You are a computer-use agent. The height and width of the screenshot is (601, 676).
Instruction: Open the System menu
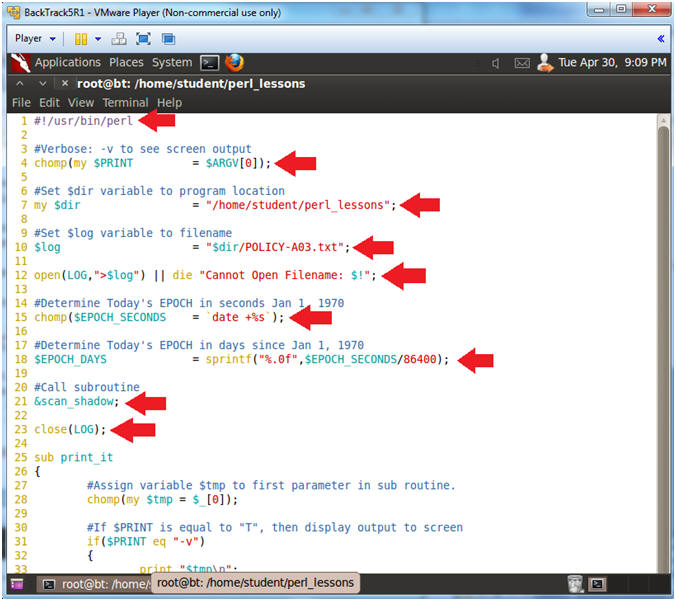pos(172,63)
